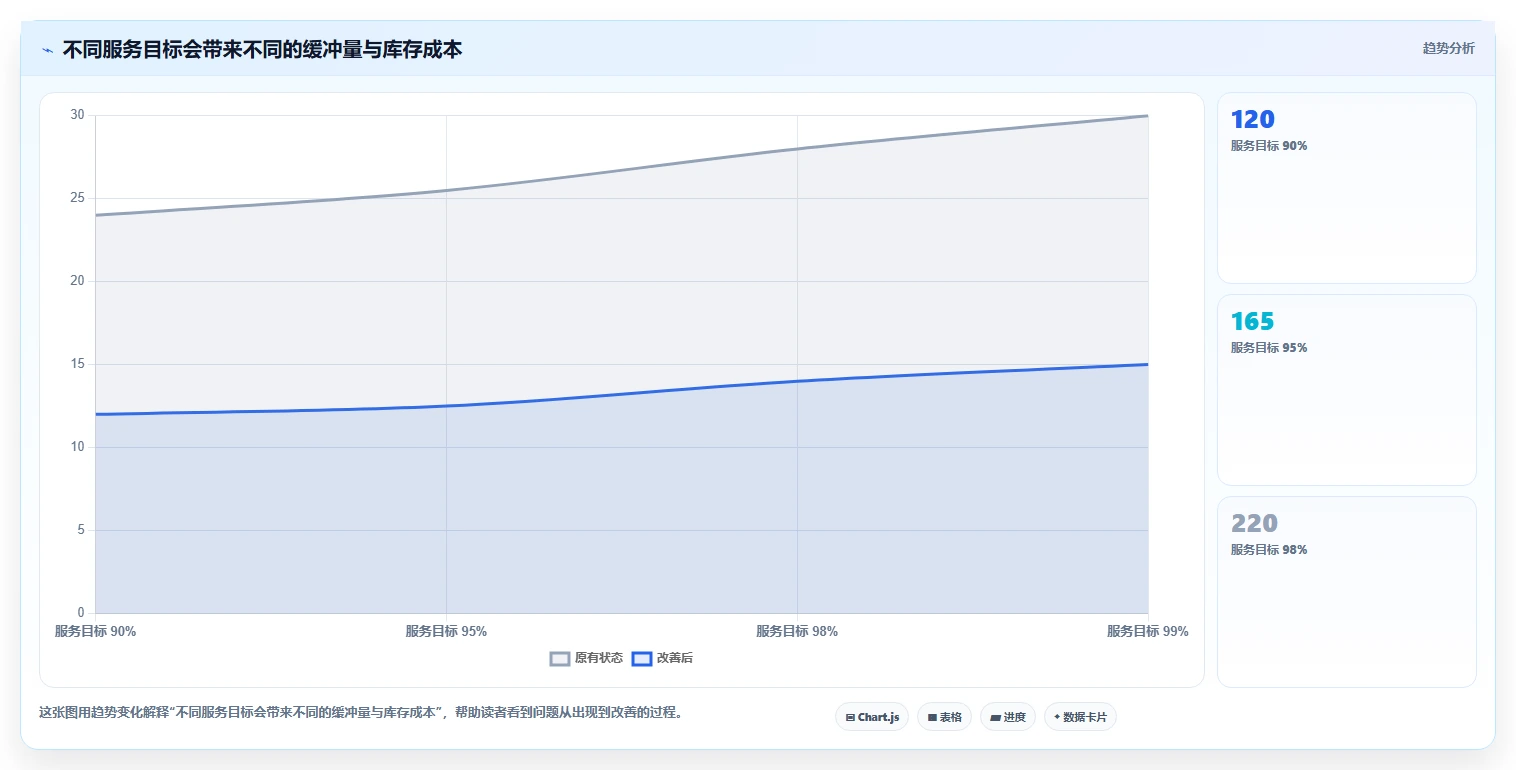Click the 原有状态 line point at 服务目标 98%
Image resolution: width=1516 pixels, height=770 pixels.
(x=797, y=149)
